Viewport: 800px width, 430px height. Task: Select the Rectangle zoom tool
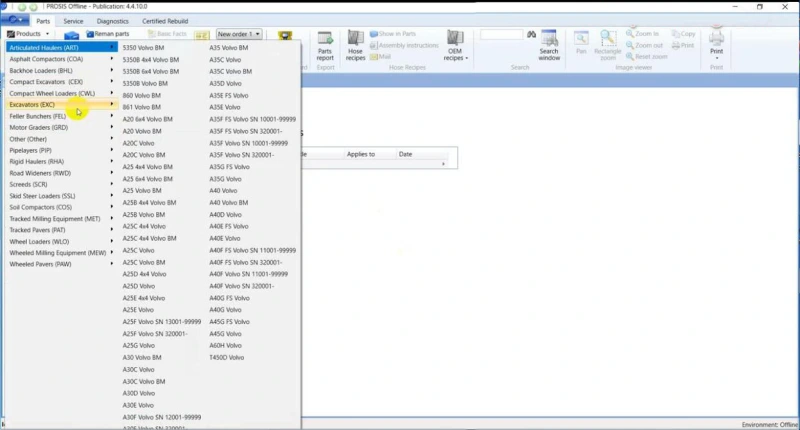point(608,46)
